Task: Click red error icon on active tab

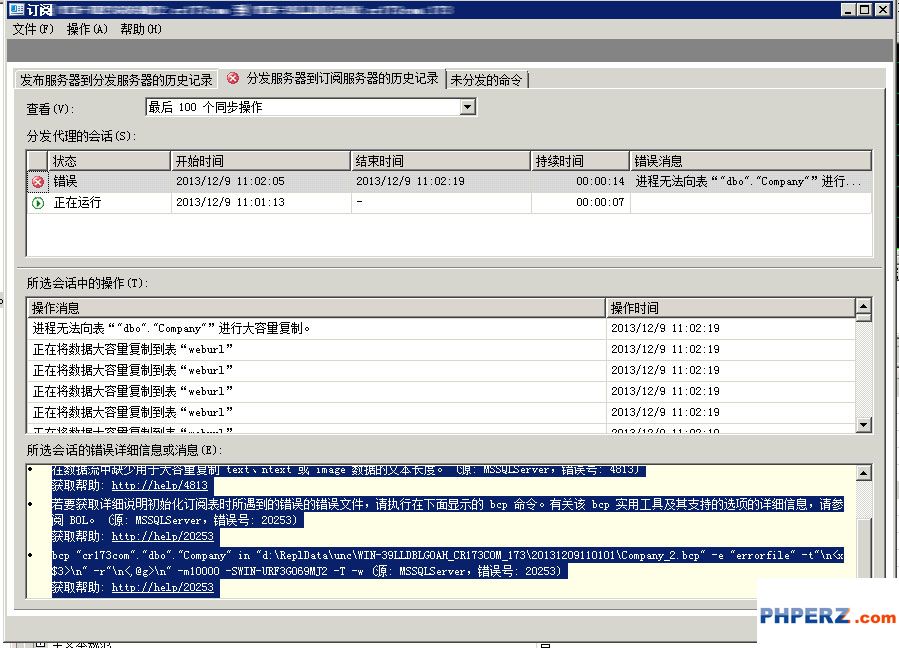Action: [233, 79]
